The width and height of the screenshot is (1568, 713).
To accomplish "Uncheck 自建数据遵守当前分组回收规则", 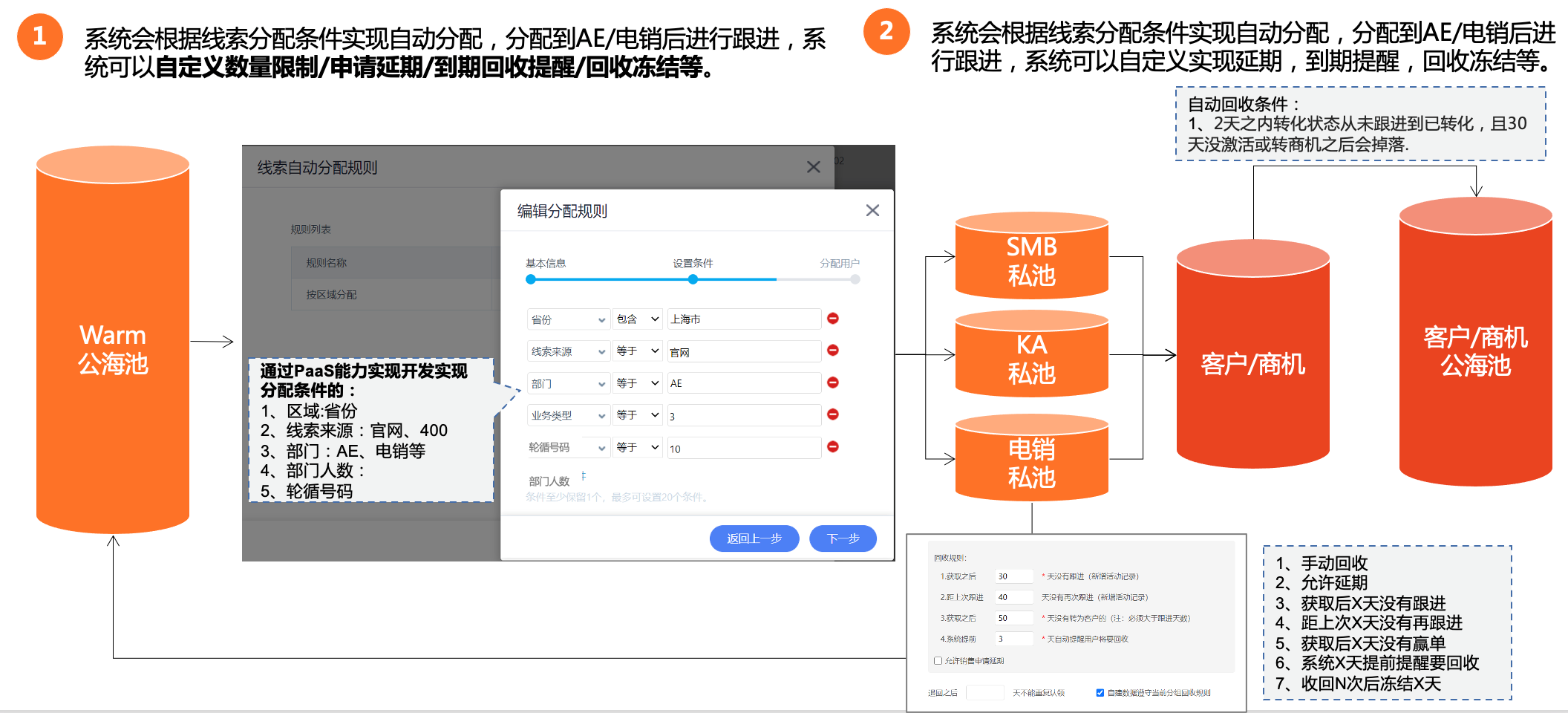I will point(1100,693).
